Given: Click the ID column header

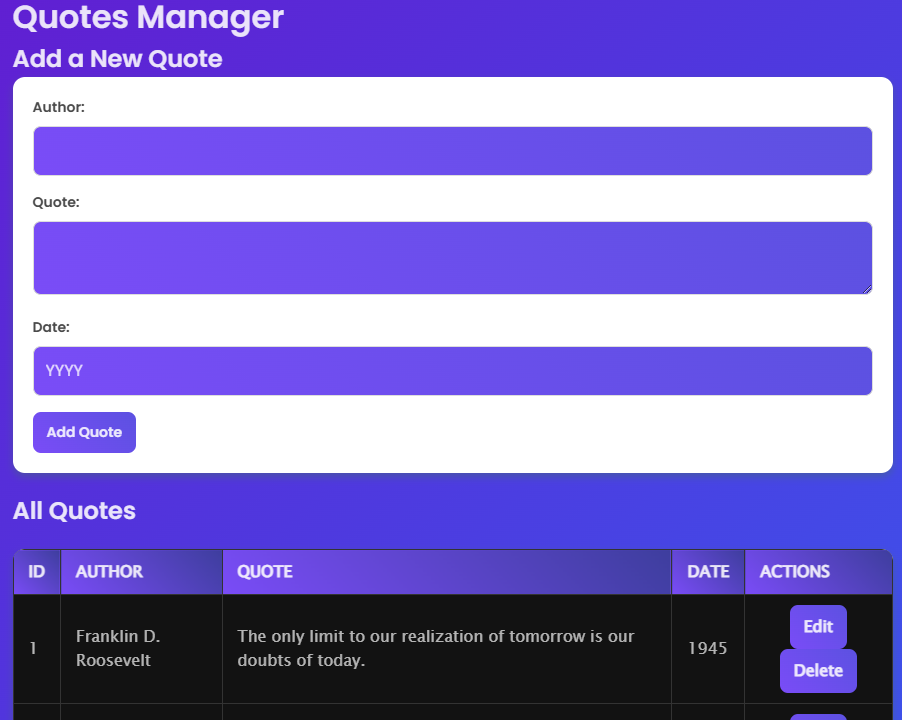Looking at the screenshot, I should point(37,572).
